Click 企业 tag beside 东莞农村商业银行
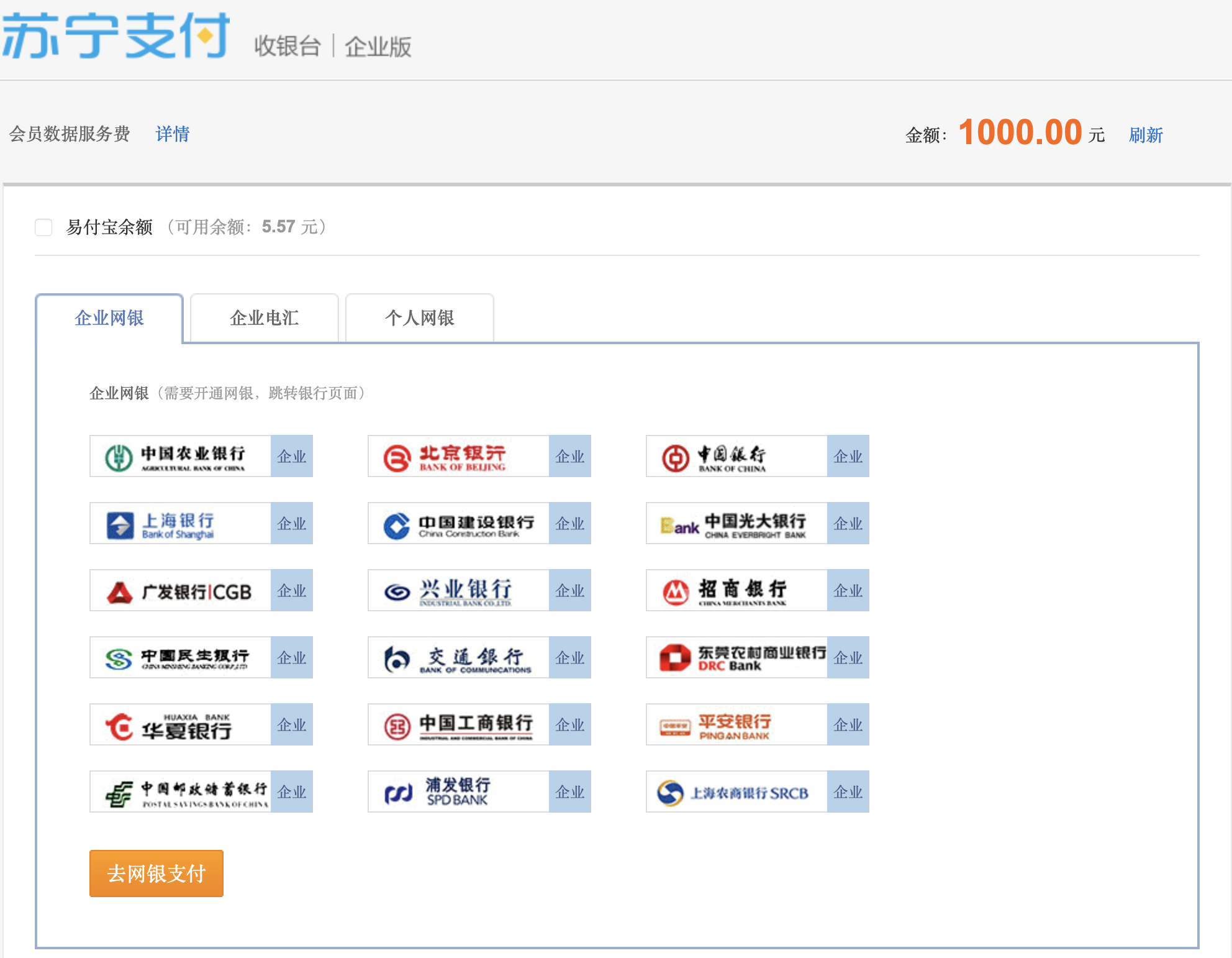The width and height of the screenshot is (1232, 958). tap(848, 657)
